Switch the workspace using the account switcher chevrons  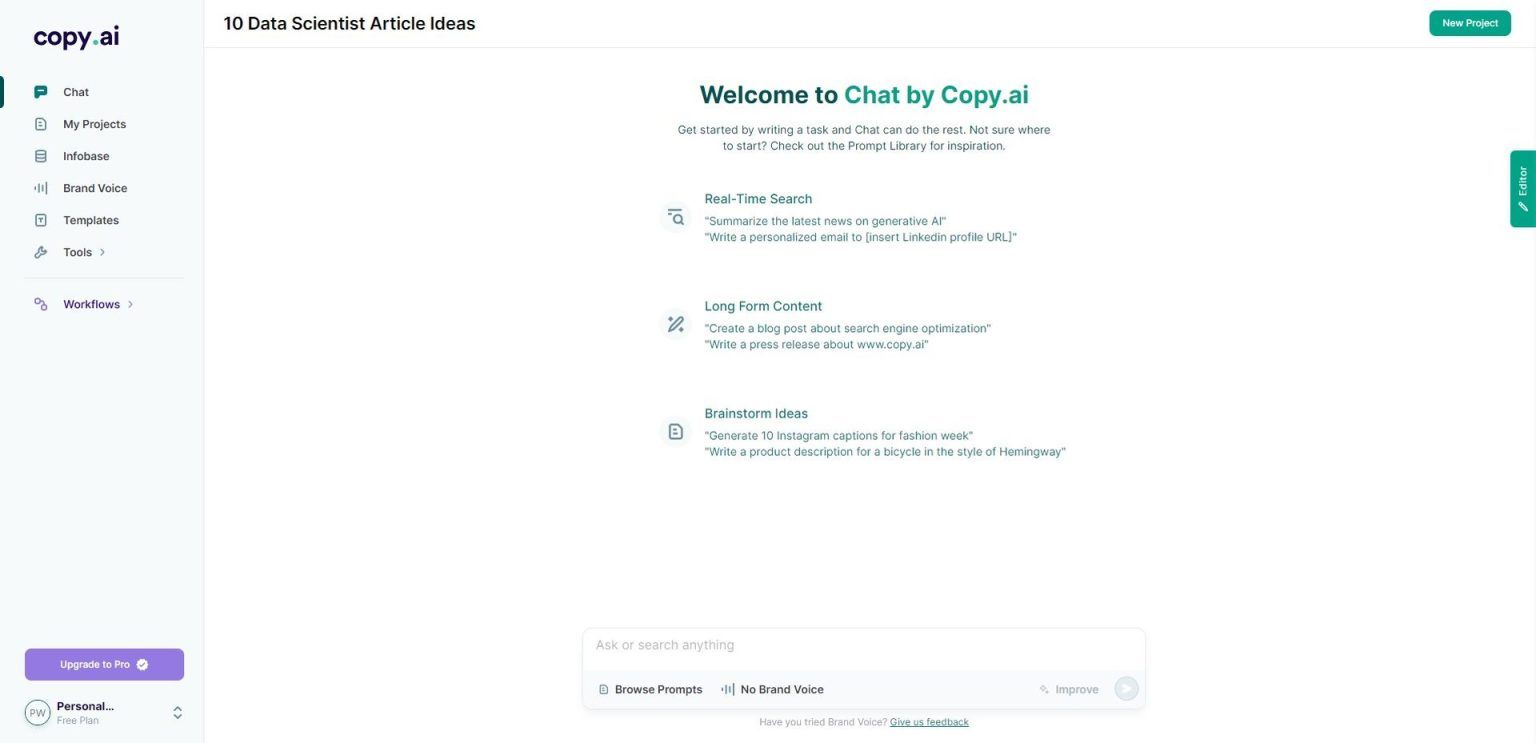(x=177, y=712)
